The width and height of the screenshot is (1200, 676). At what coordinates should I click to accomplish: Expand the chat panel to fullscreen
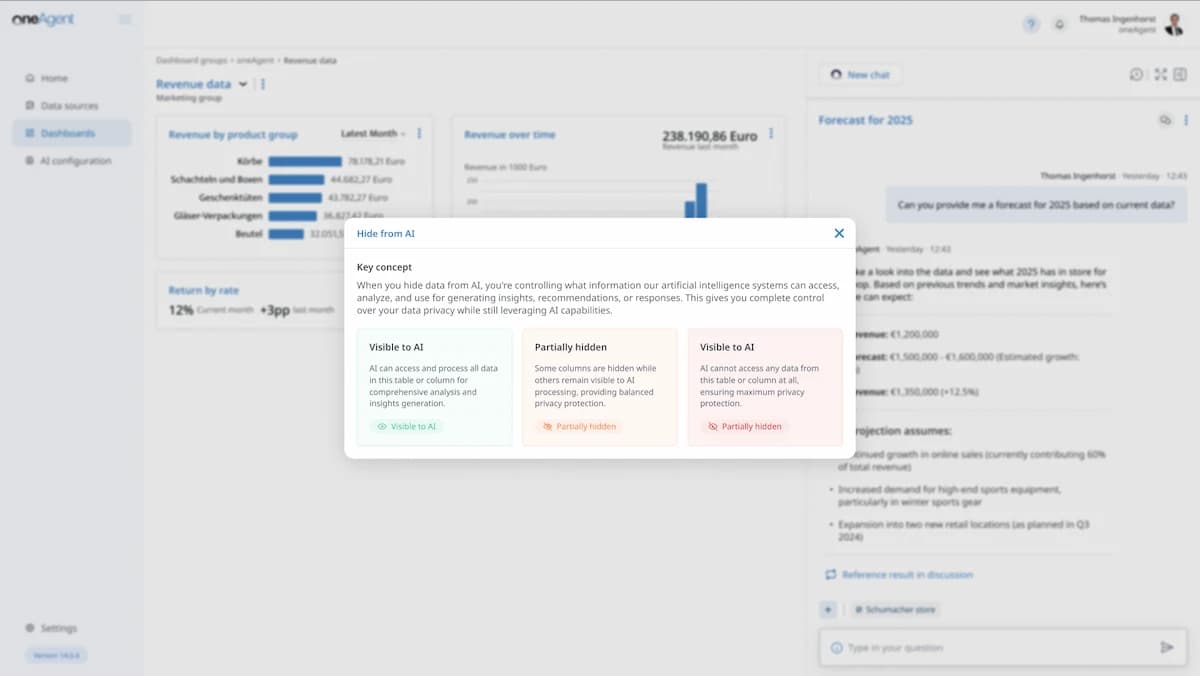tap(1160, 74)
